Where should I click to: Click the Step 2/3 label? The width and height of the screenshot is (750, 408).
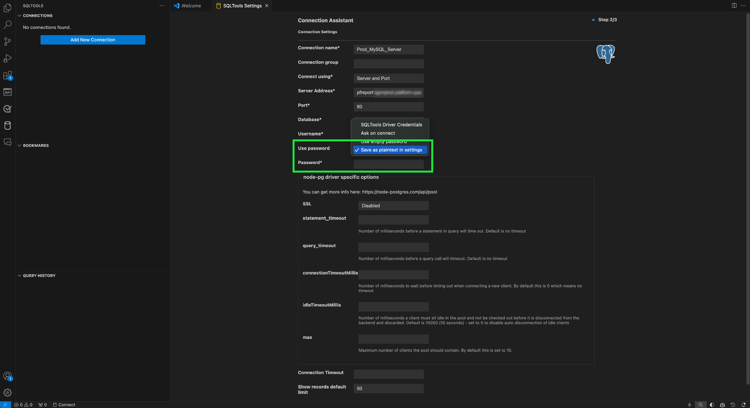(607, 20)
